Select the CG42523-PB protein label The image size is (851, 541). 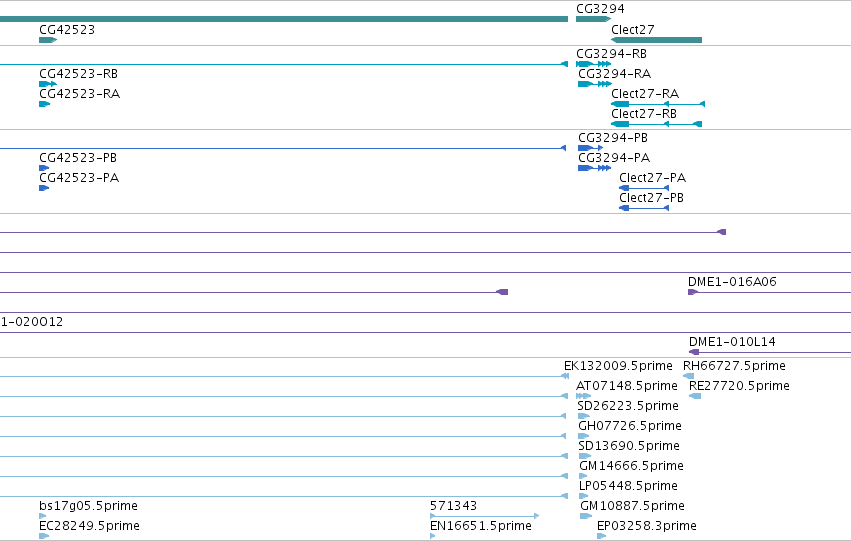78,158
